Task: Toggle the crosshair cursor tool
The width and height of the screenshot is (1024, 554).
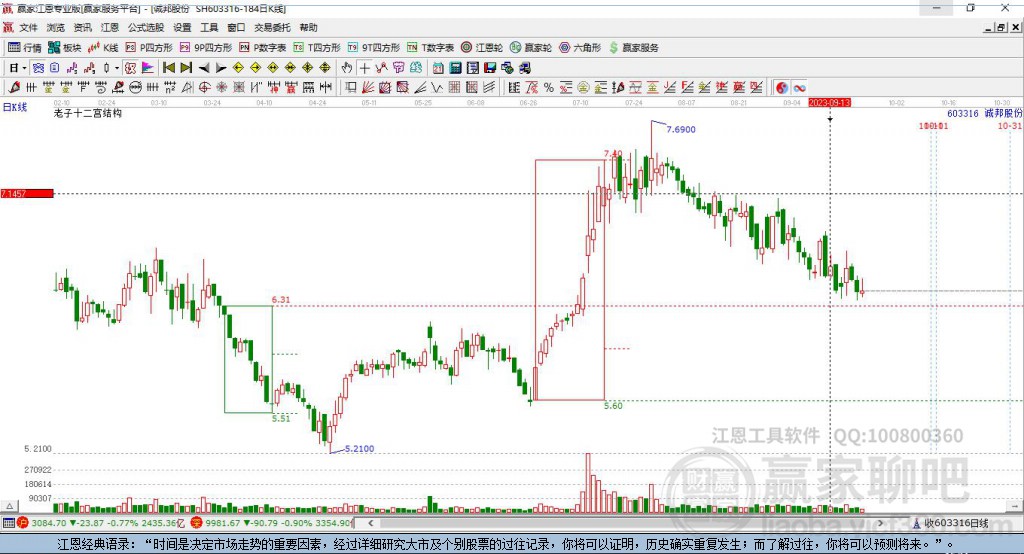Action: click(364, 68)
